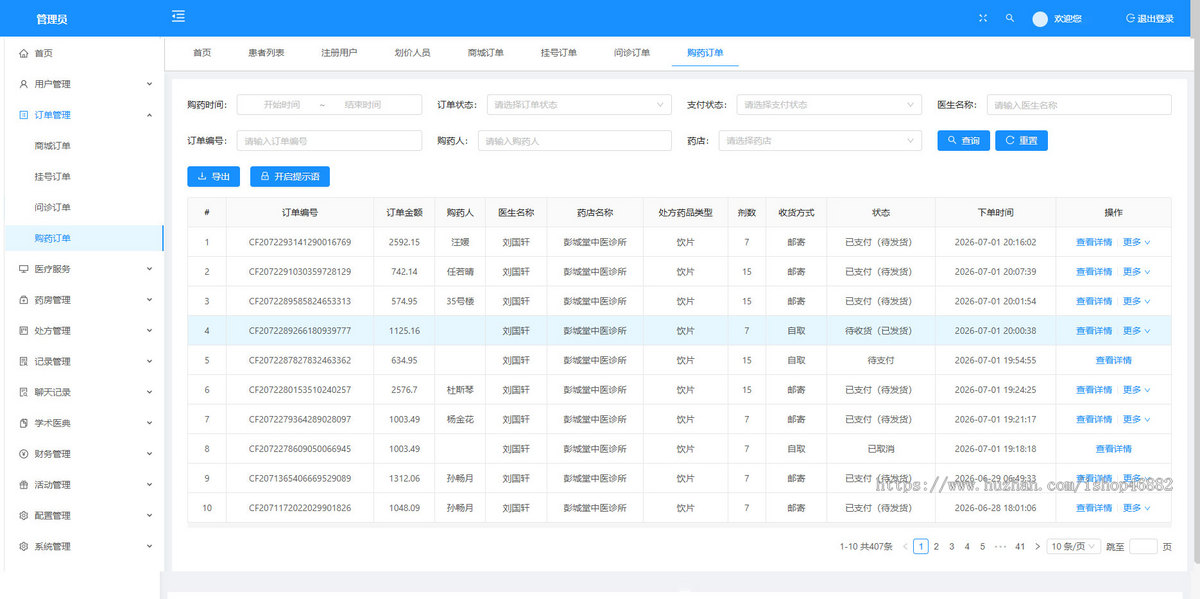
Task: Select order number cell CF2072278609050066945
Action: 300,449
